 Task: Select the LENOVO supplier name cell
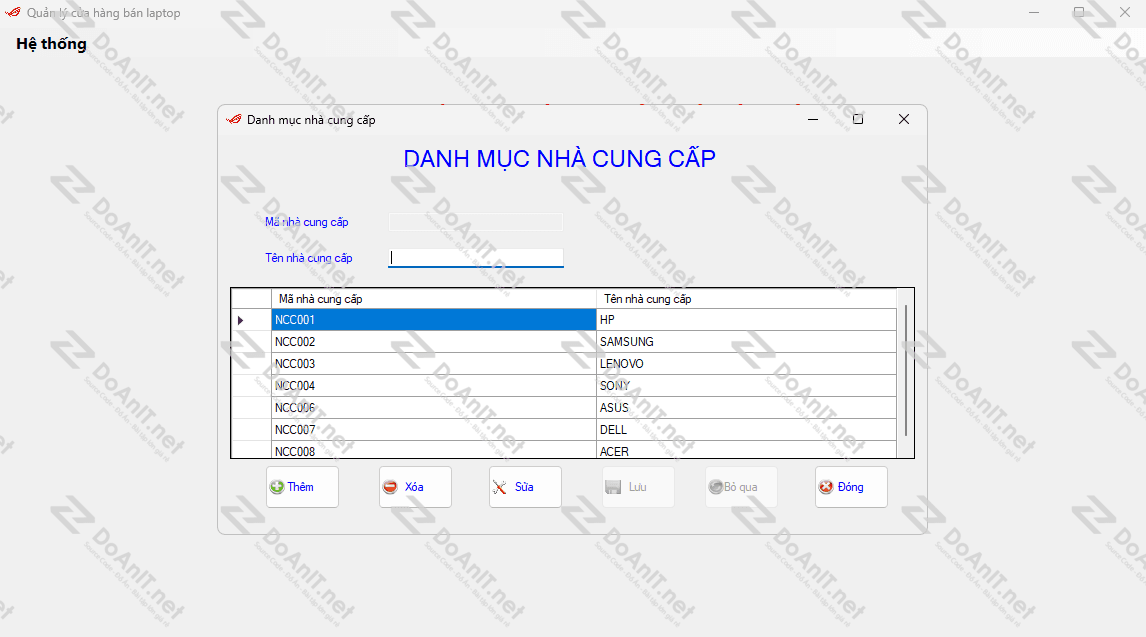[746, 364]
